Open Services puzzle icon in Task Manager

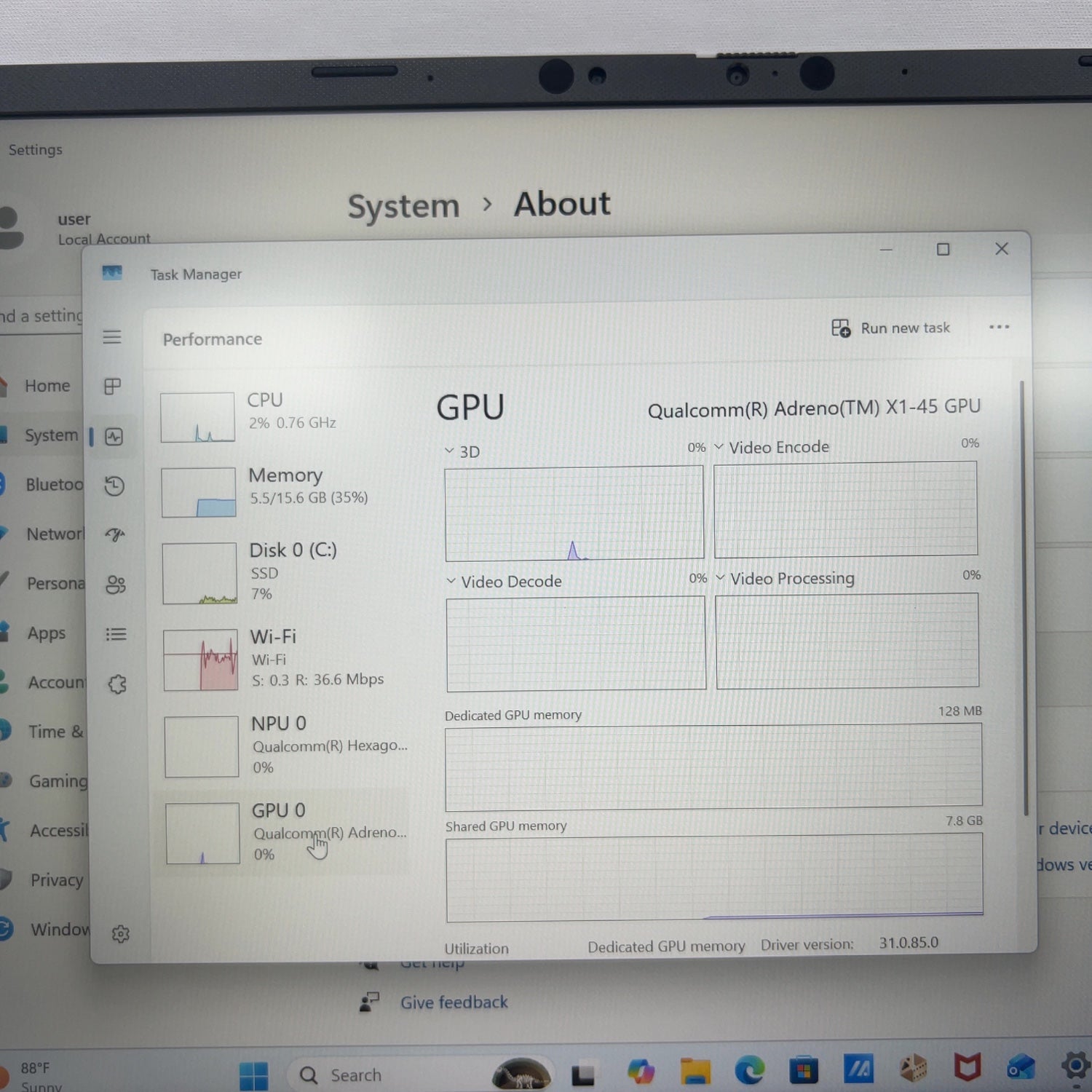[117, 684]
